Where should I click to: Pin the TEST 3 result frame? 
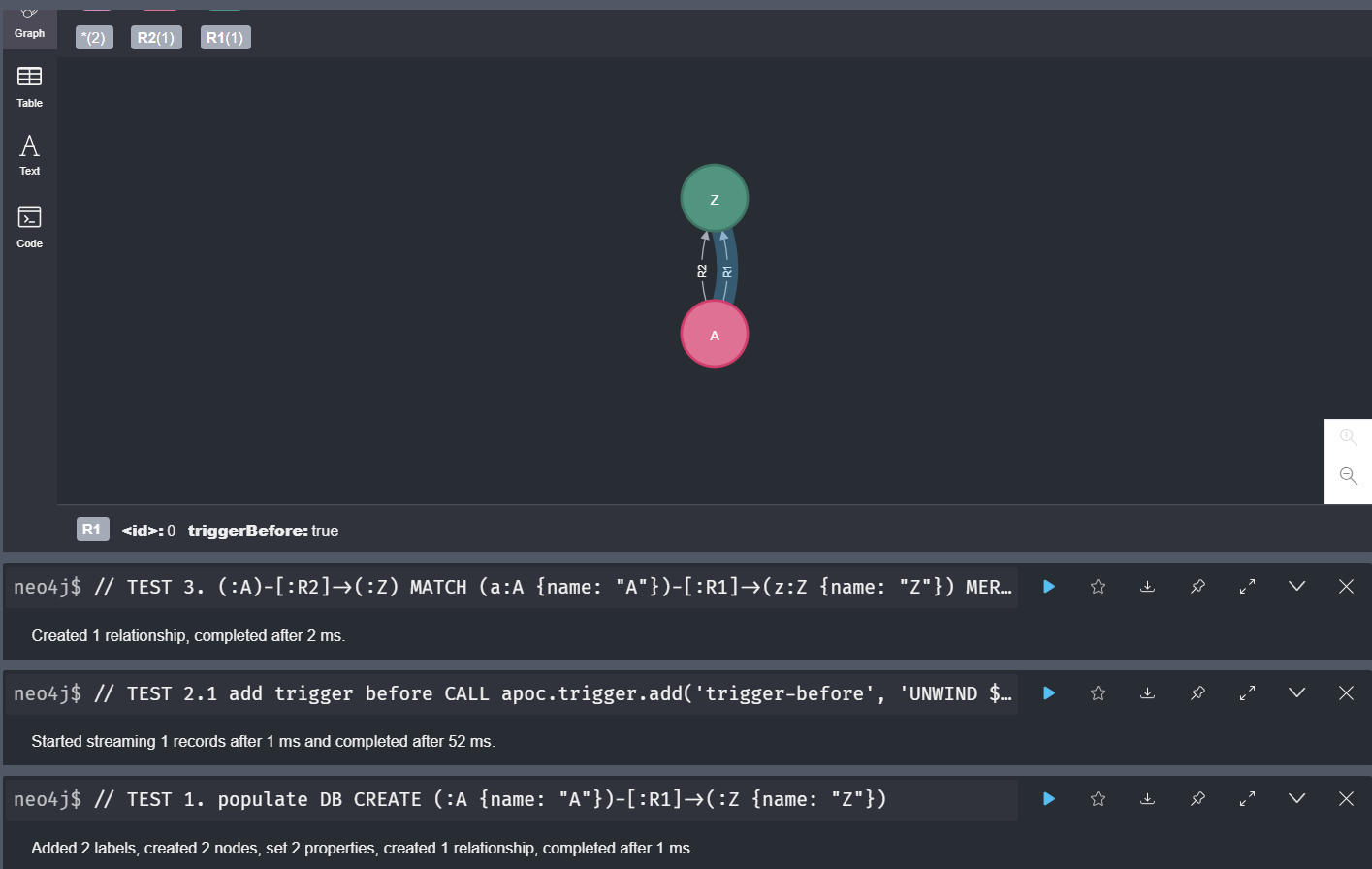point(1197,586)
